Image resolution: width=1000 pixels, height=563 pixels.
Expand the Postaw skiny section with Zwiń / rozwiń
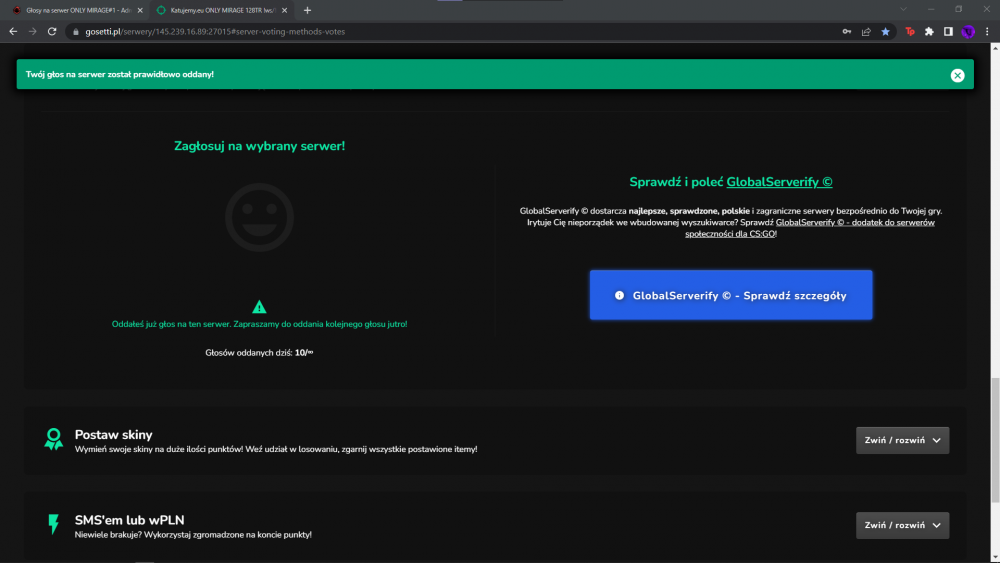(x=902, y=441)
